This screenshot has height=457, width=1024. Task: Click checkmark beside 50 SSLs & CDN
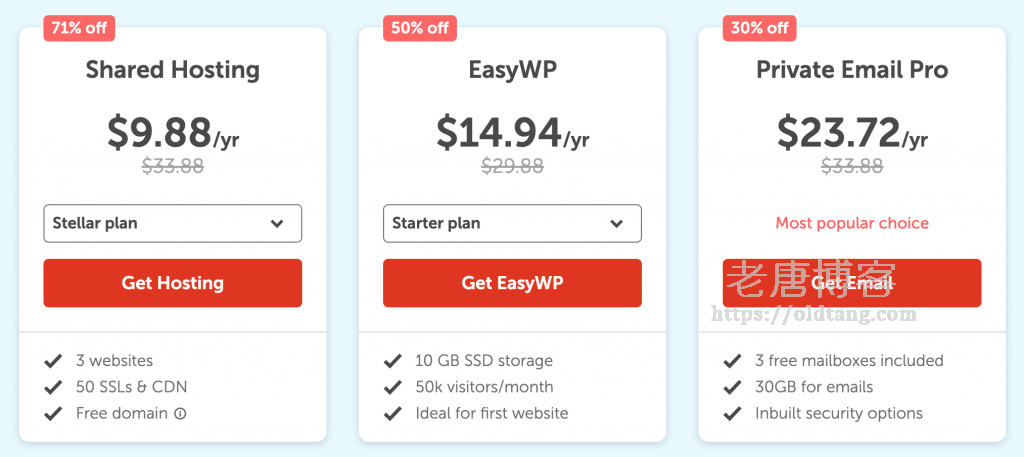coord(52,387)
